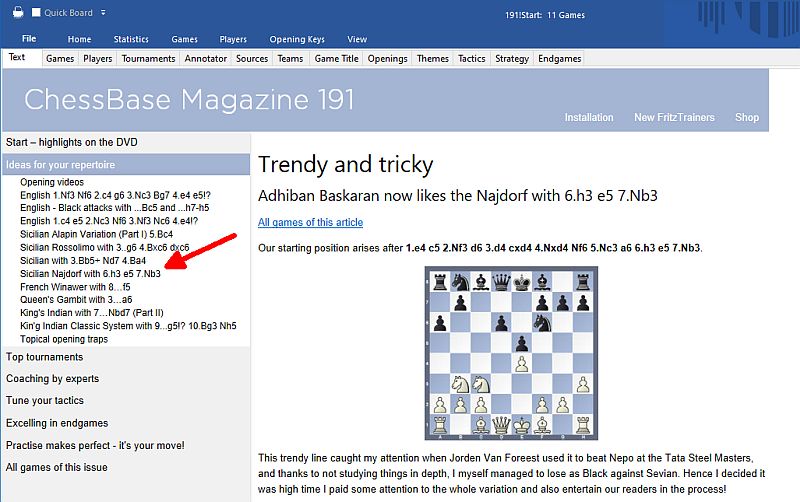Open the Opening videos entry
Screen dimensions: 800x502
[x=52, y=182]
